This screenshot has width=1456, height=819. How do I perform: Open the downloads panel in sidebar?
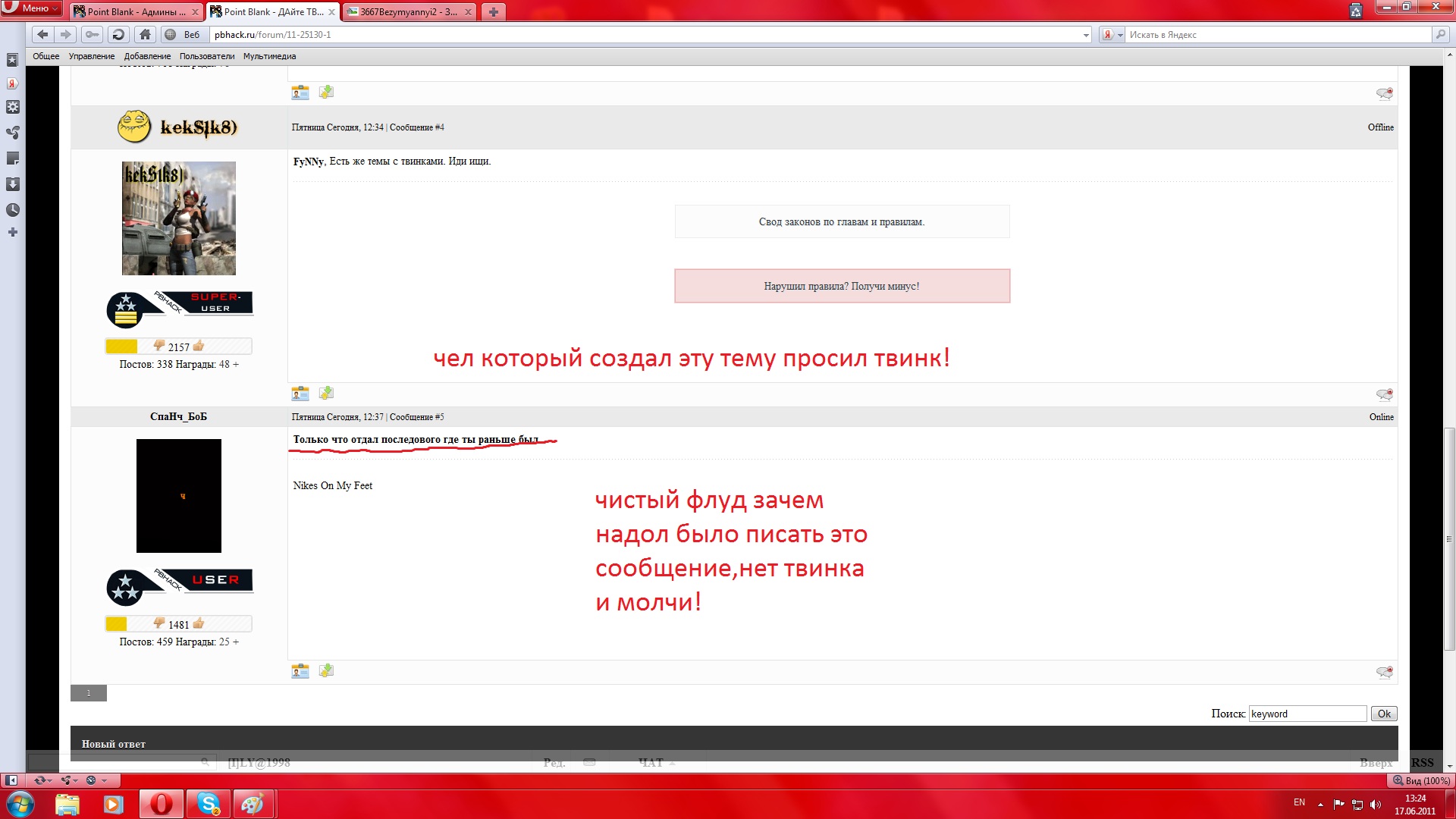tap(12, 184)
